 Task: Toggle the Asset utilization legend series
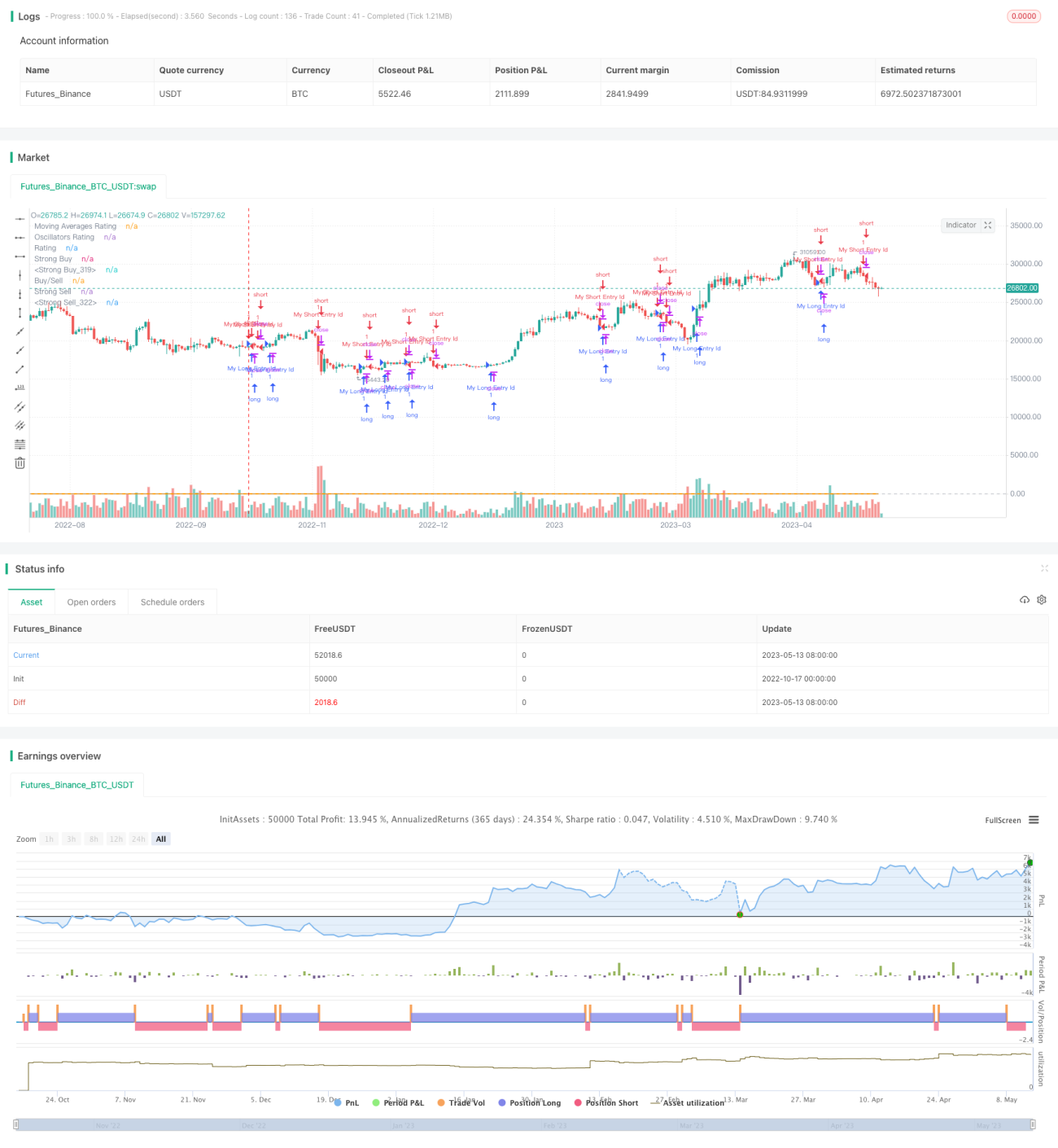[x=688, y=1102]
